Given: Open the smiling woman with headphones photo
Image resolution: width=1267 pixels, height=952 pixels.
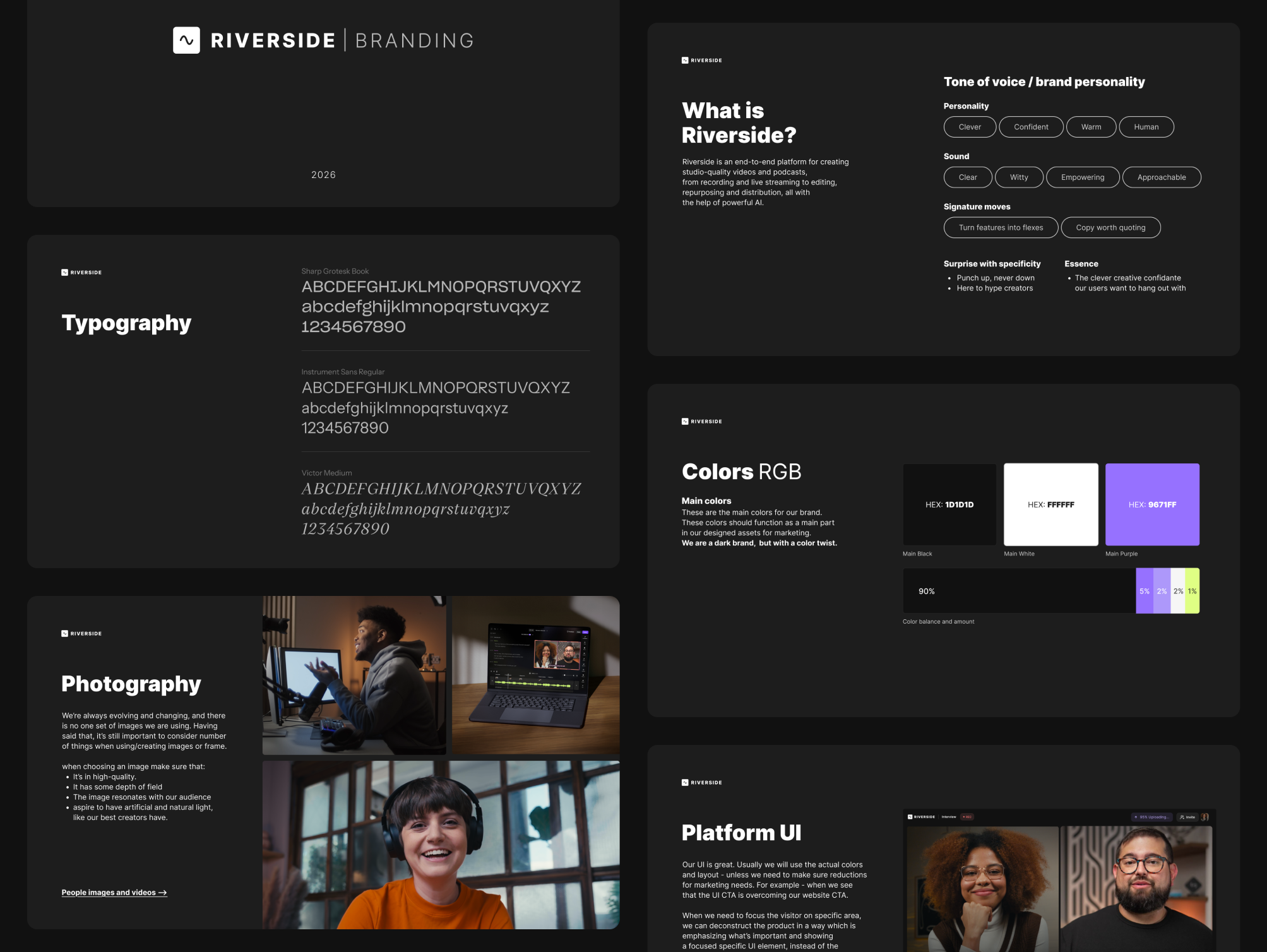Looking at the screenshot, I should click(441, 845).
